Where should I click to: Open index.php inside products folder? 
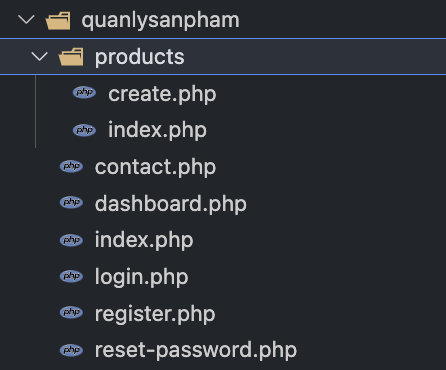tap(157, 130)
